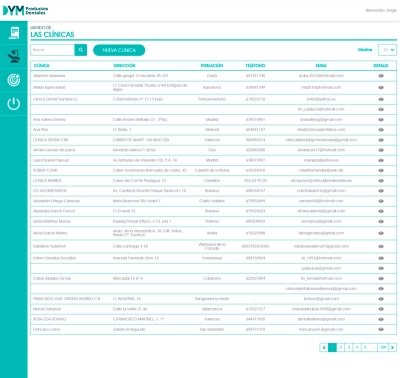Open detail eye for Laura Navas Pascual
This screenshot has width=400, height=378.
pos(381,160)
